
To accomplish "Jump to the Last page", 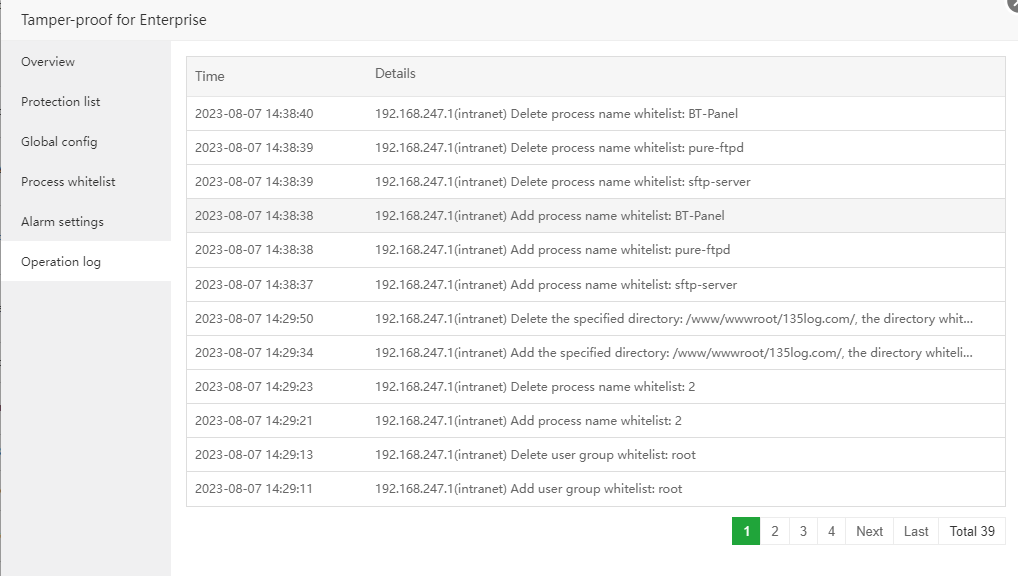I will [916, 531].
